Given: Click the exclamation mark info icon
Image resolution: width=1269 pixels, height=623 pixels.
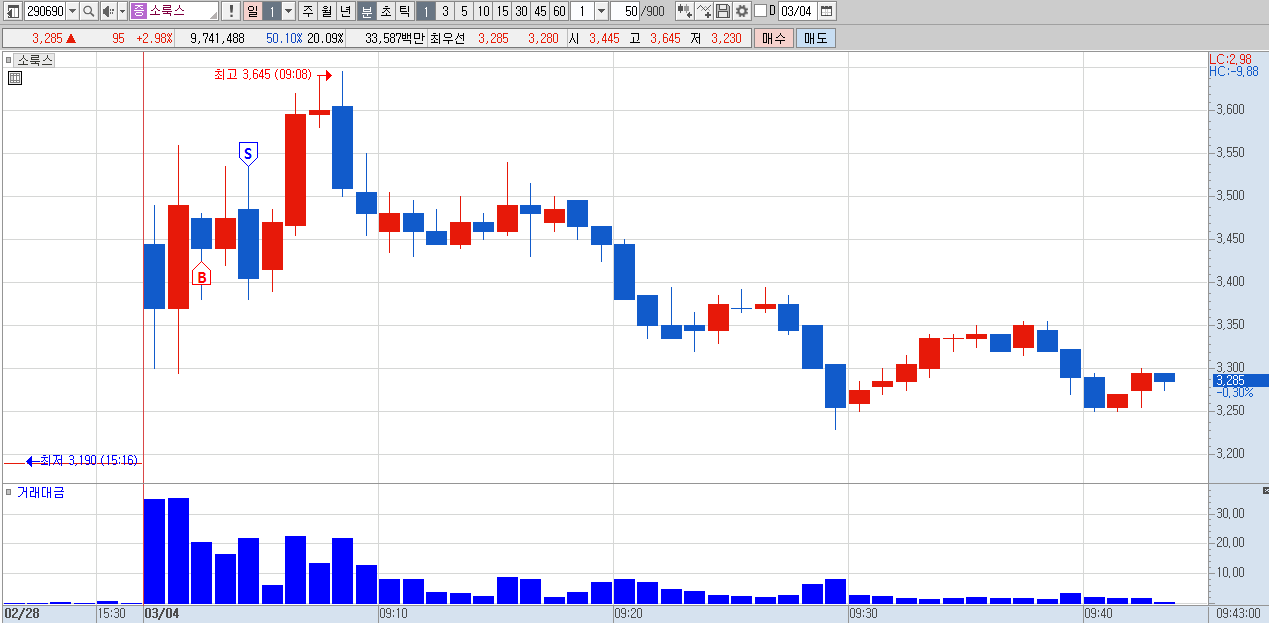Looking at the screenshot, I should pyautogui.click(x=230, y=11).
